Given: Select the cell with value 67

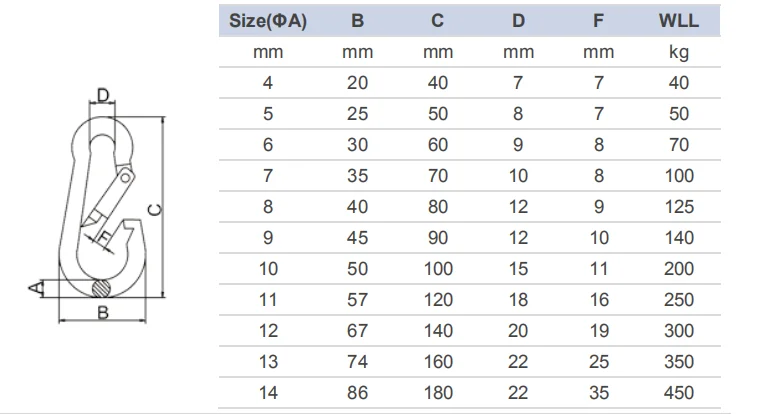Looking at the screenshot, I should point(357,332).
